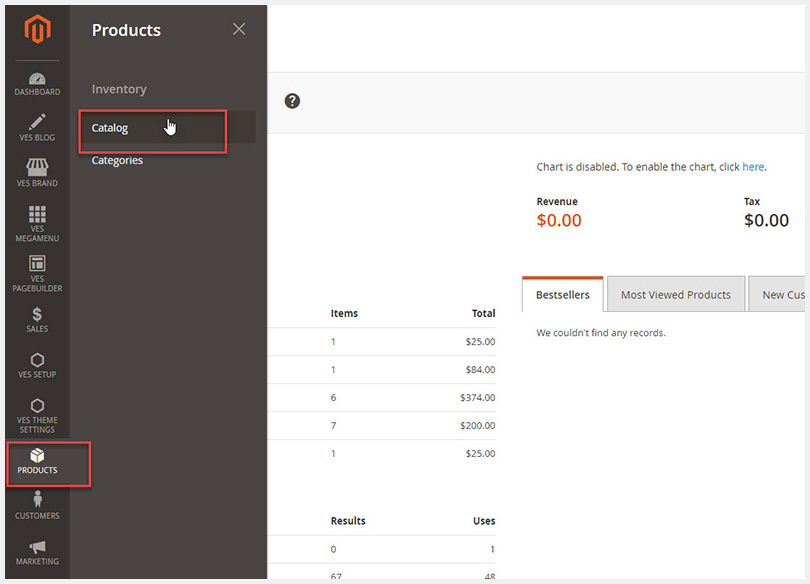Select the Products sidebar icon
This screenshot has width=810, height=584.
click(36, 462)
